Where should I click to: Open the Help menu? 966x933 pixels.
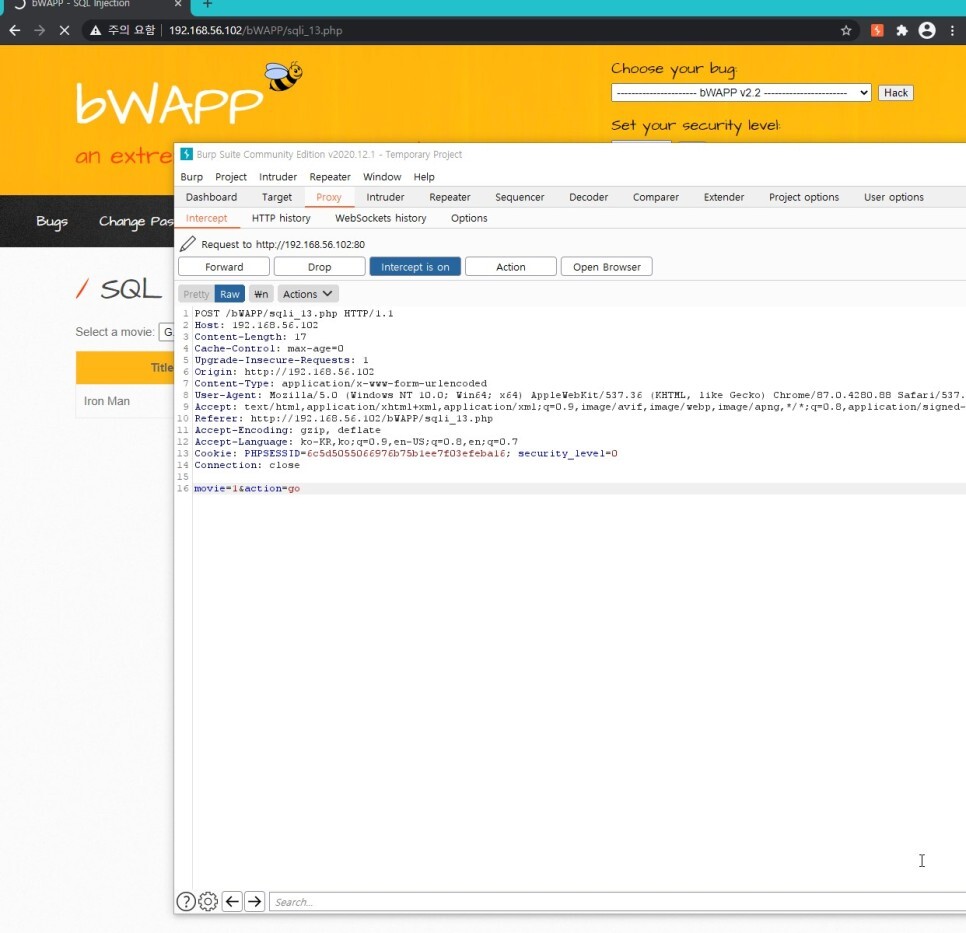pos(424,177)
